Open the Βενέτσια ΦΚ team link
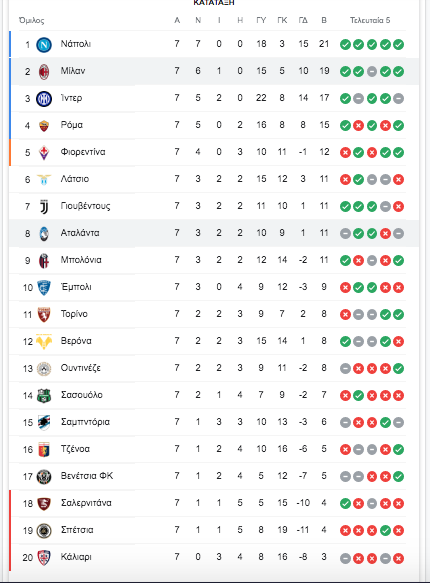 [87, 476]
